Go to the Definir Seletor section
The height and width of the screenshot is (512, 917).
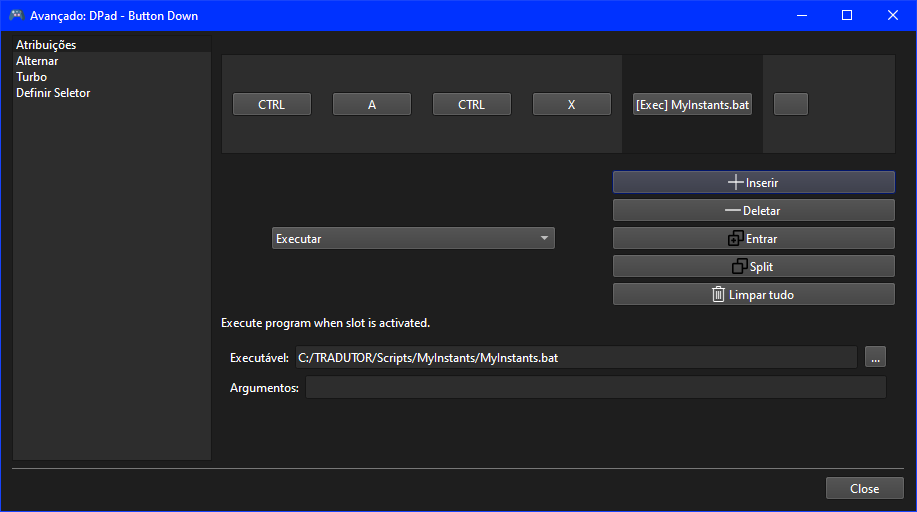coord(53,93)
